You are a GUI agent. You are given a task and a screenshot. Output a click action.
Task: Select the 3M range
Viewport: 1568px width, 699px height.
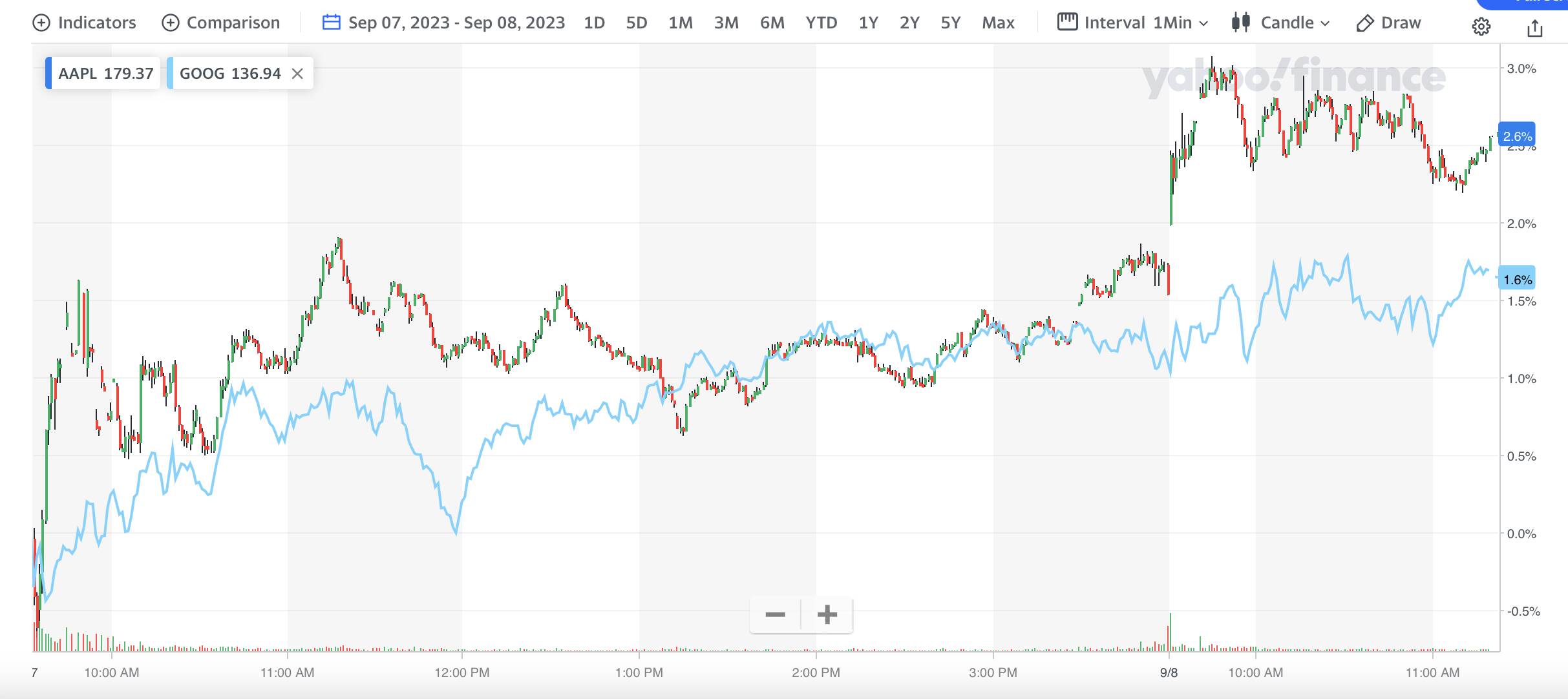pyautogui.click(x=726, y=23)
